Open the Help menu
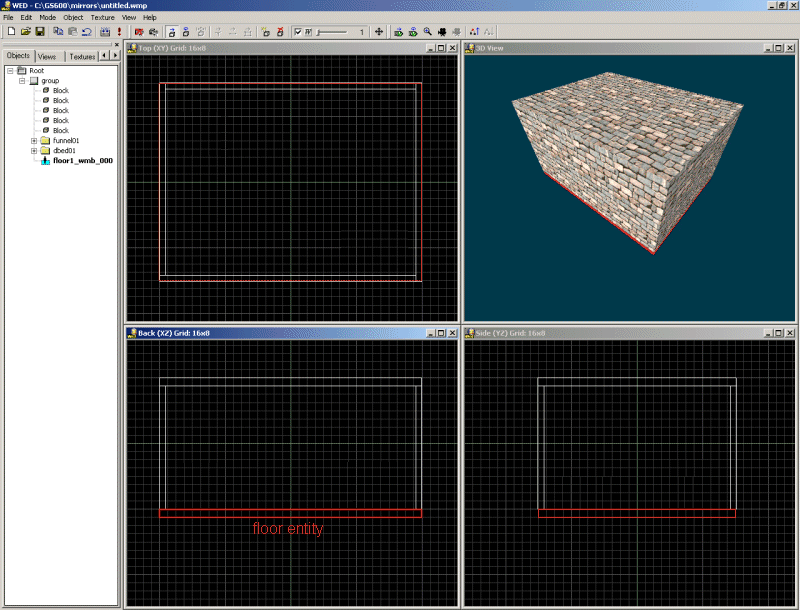 (x=149, y=17)
